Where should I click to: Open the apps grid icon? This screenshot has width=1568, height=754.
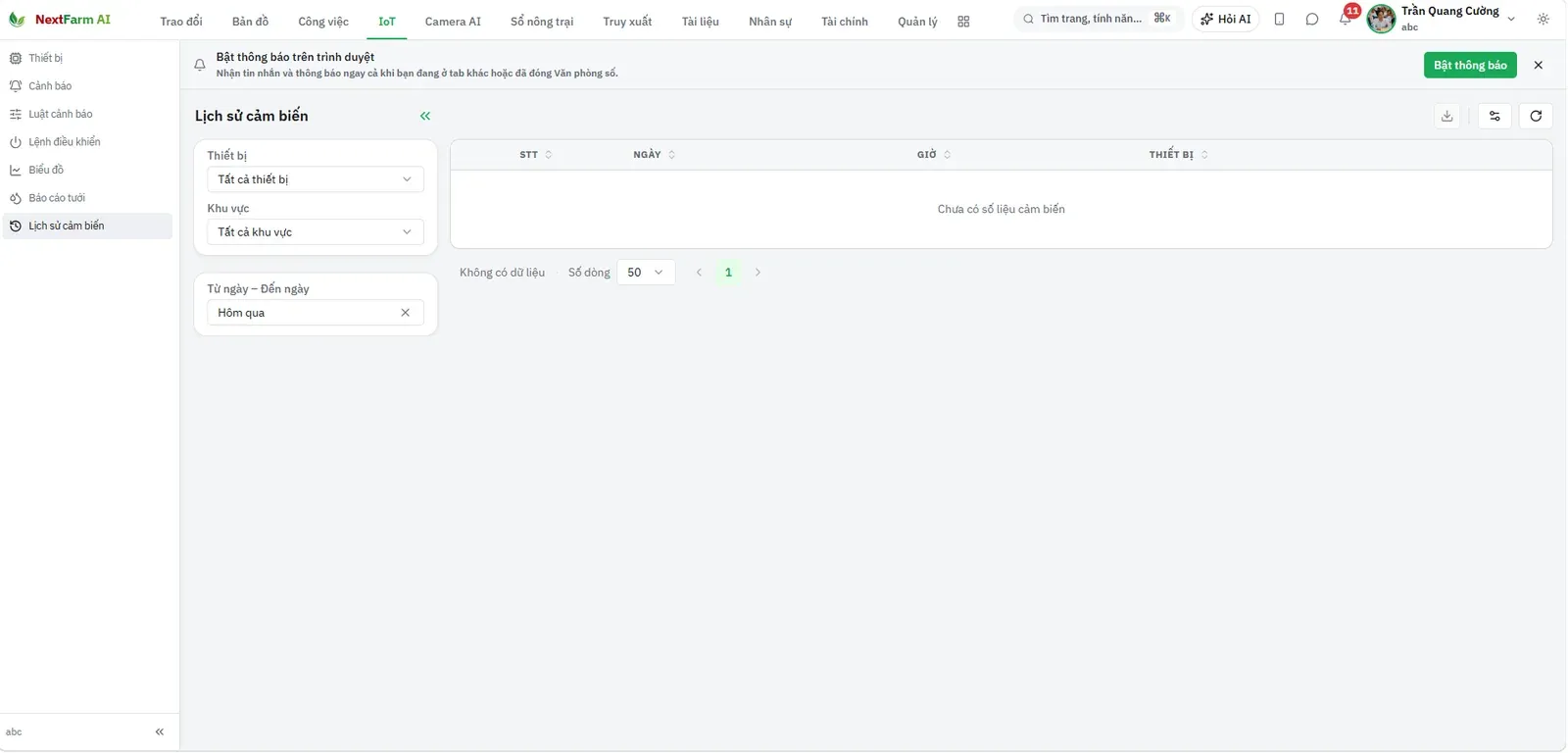tap(963, 22)
